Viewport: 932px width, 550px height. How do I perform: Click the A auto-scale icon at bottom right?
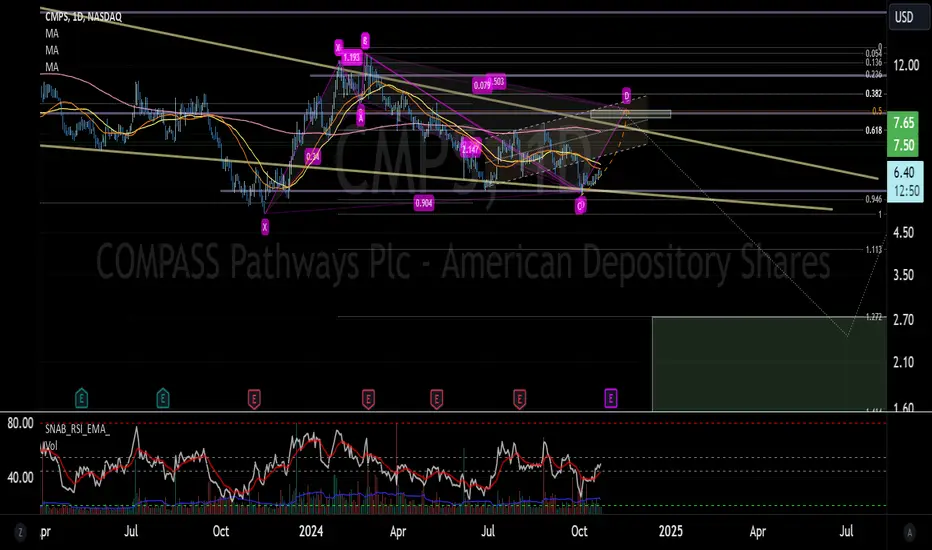pos(909,532)
